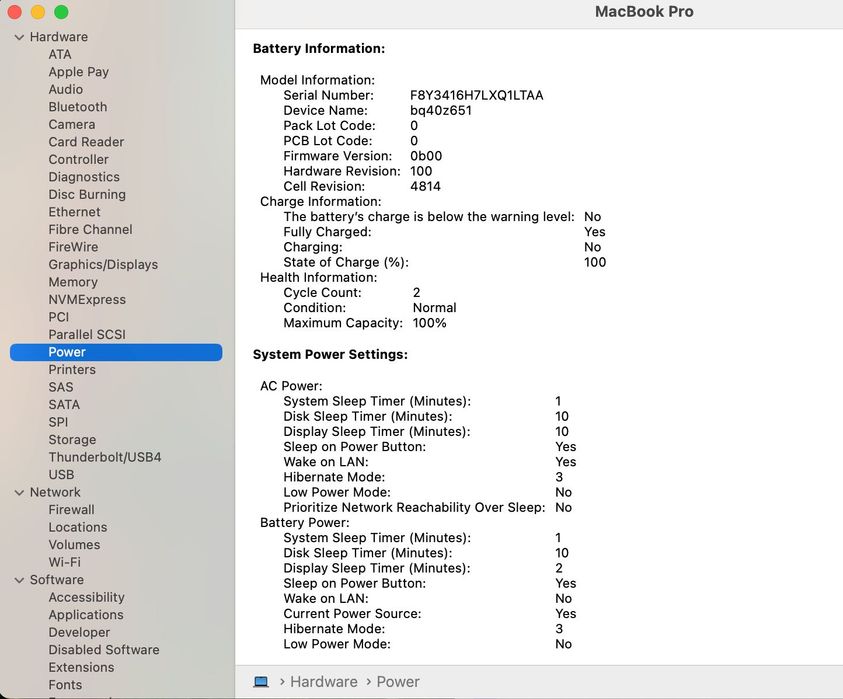Click the System Power Settings heading

(x=330, y=355)
